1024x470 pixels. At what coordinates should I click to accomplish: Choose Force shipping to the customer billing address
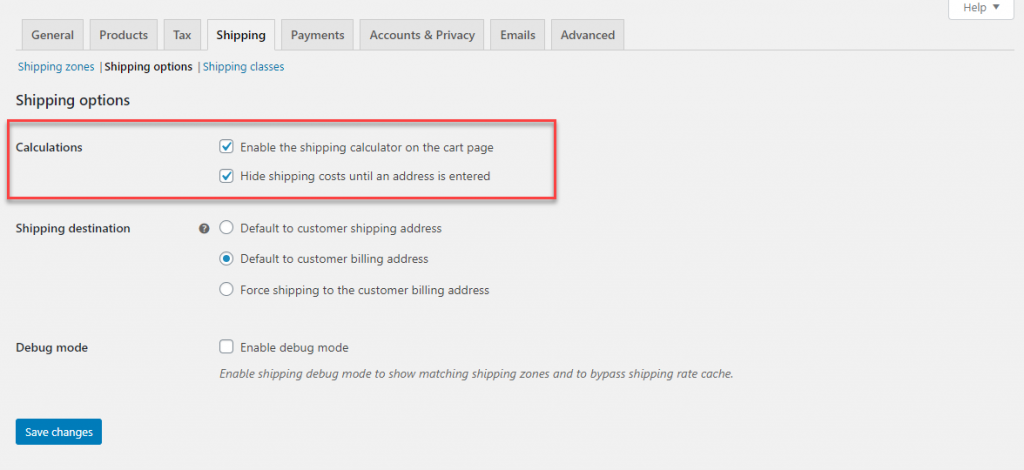(227, 289)
